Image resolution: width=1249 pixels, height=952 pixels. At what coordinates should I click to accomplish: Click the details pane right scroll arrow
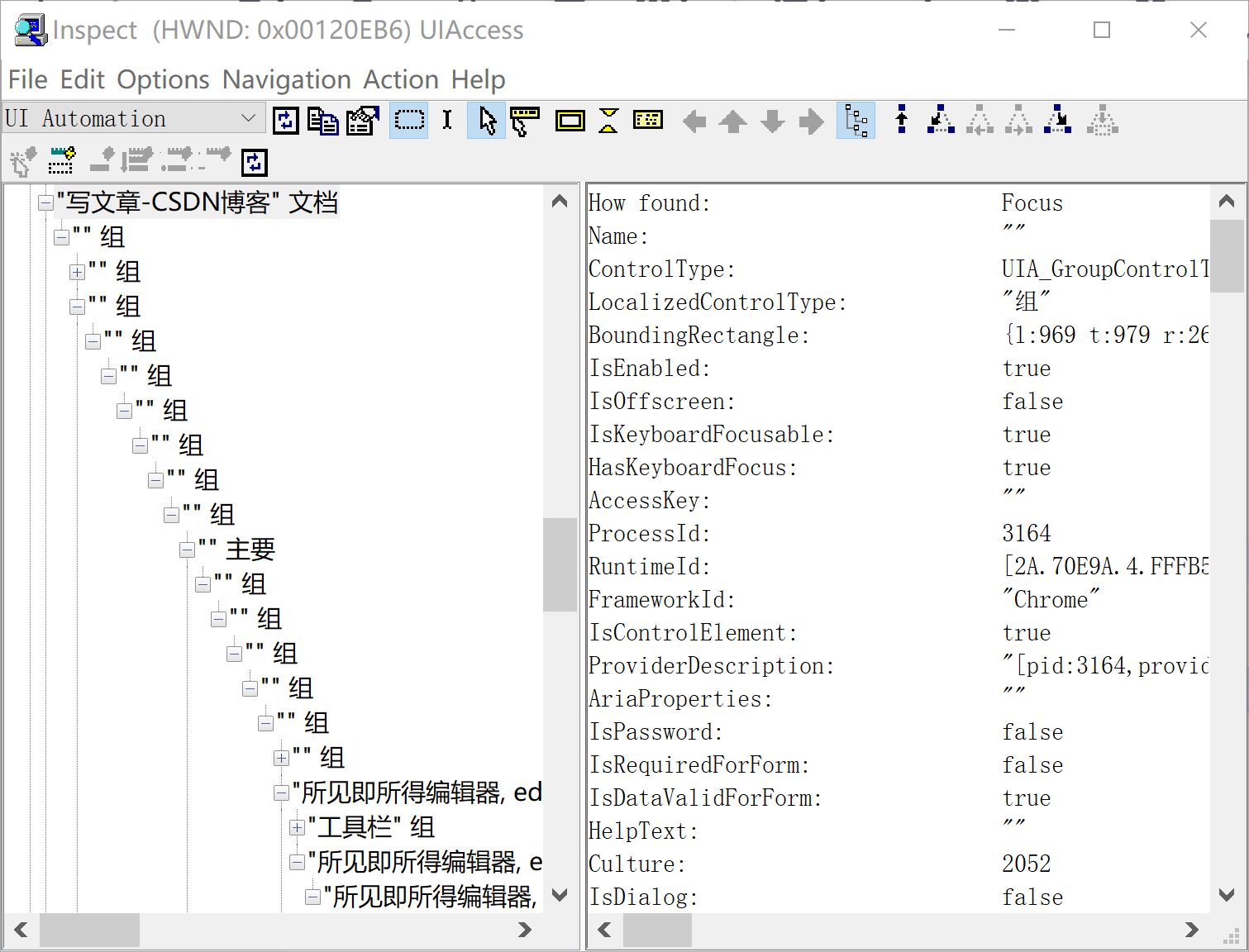(x=1192, y=930)
